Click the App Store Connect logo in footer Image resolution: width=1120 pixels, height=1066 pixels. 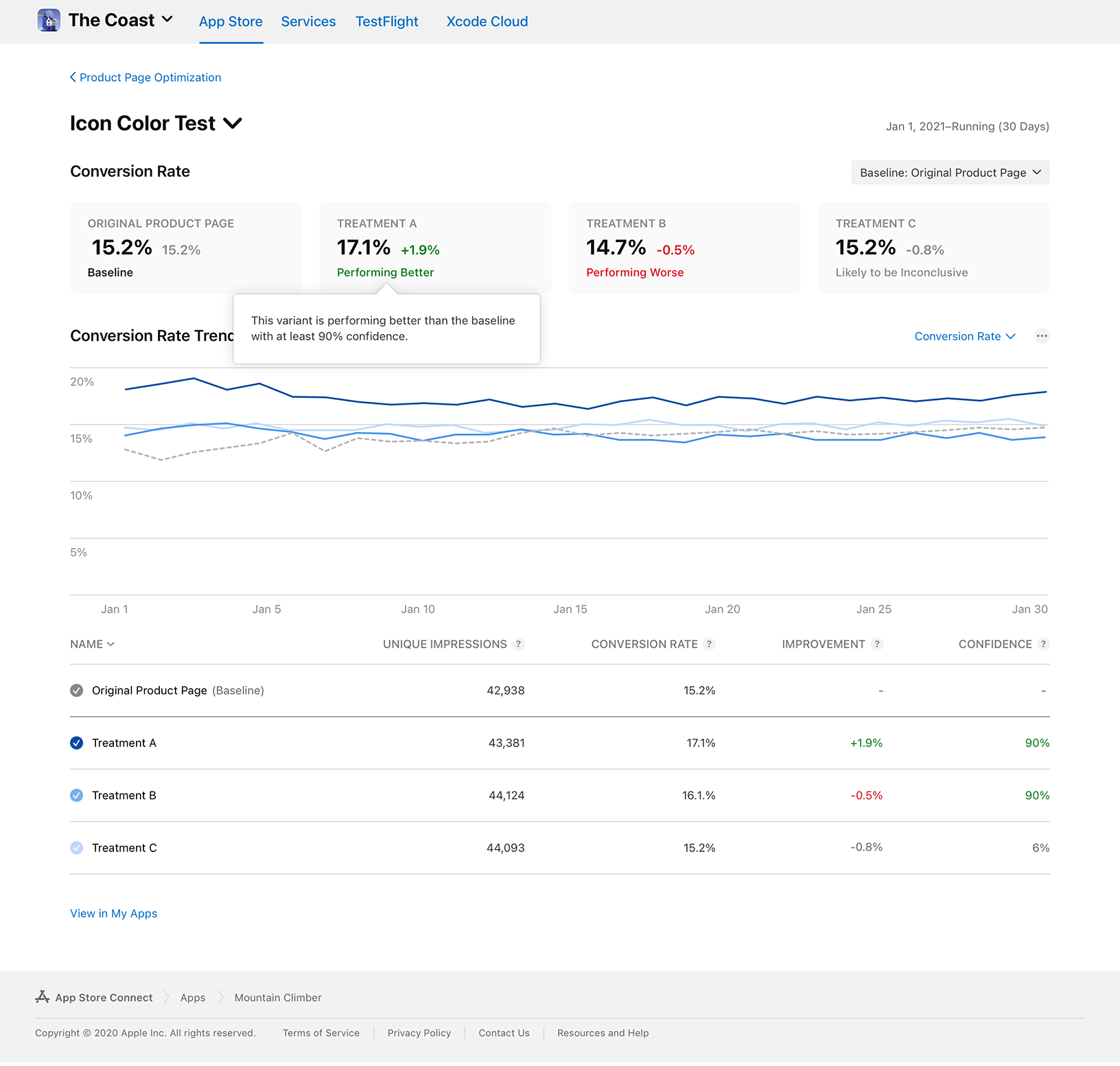[x=43, y=997]
